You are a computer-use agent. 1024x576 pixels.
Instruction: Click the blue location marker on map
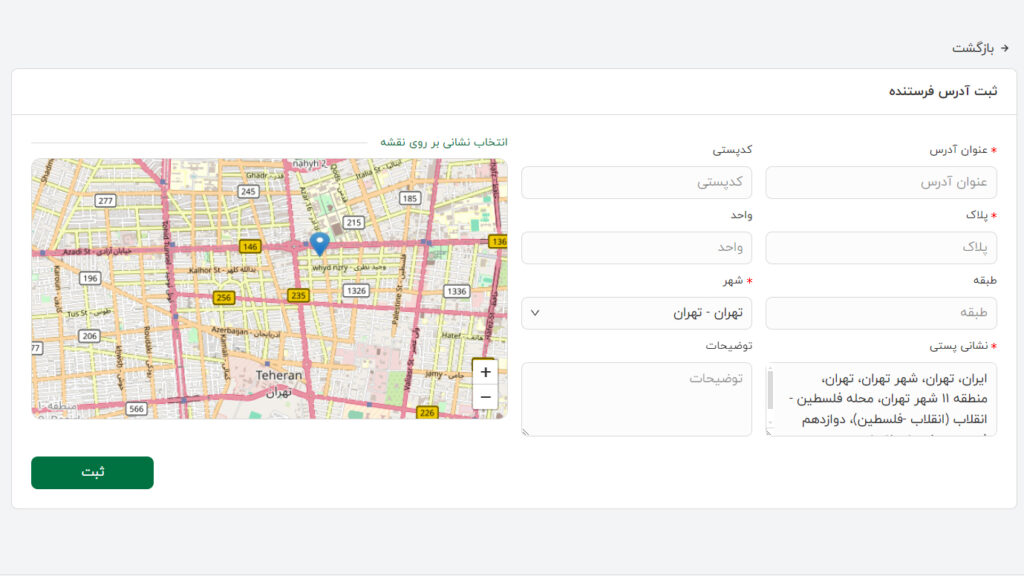319,242
